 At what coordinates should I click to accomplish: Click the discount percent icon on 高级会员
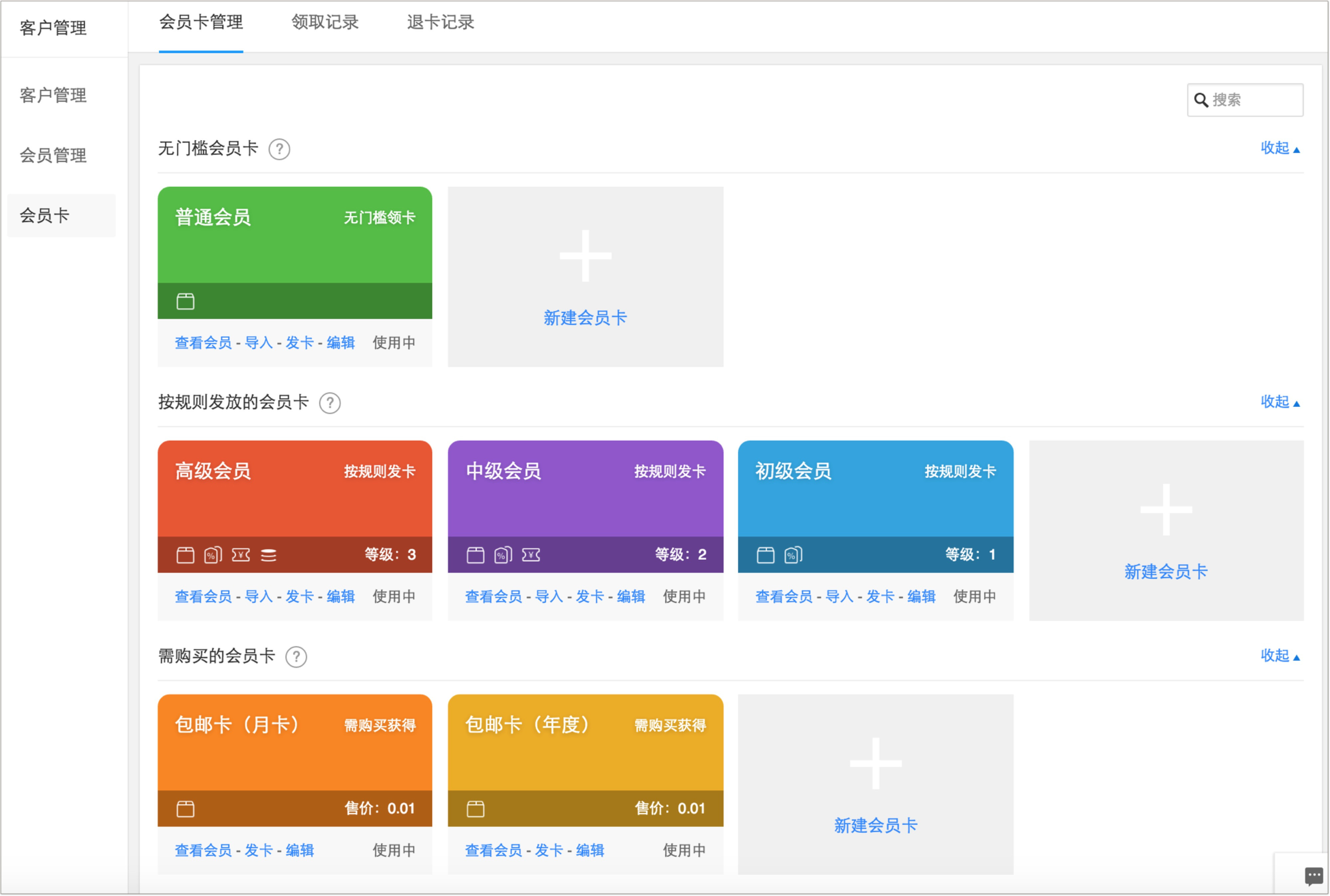point(212,555)
